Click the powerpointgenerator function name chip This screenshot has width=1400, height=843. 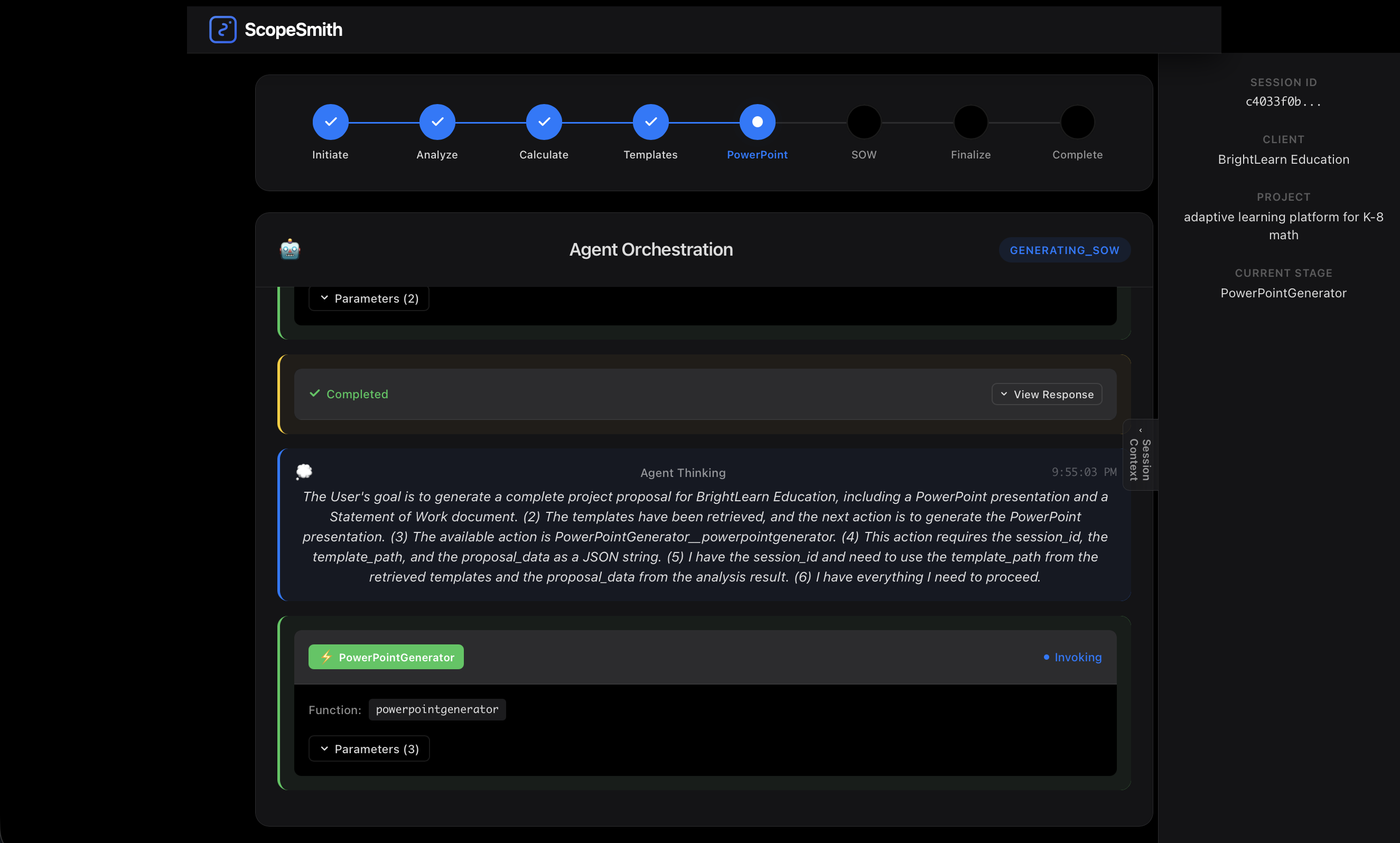pyautogui.click(x=437, y=709)
